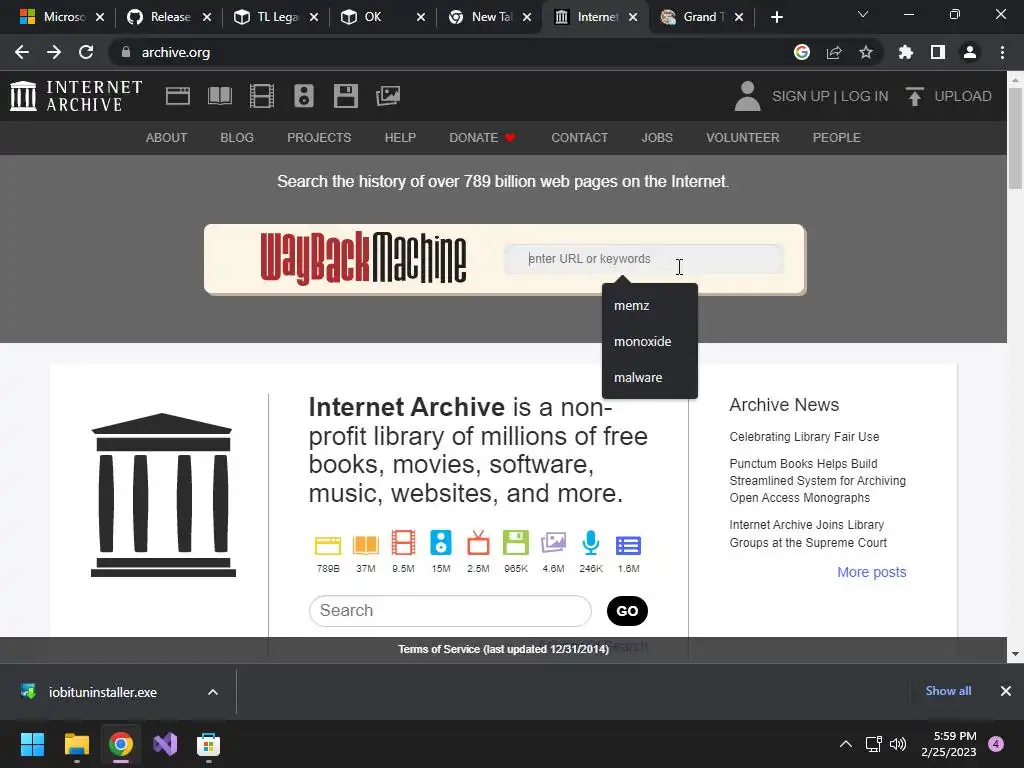Open the blue audio 15M icon
The width and height of the screenshot is (1024, 768).
point(441,543)
